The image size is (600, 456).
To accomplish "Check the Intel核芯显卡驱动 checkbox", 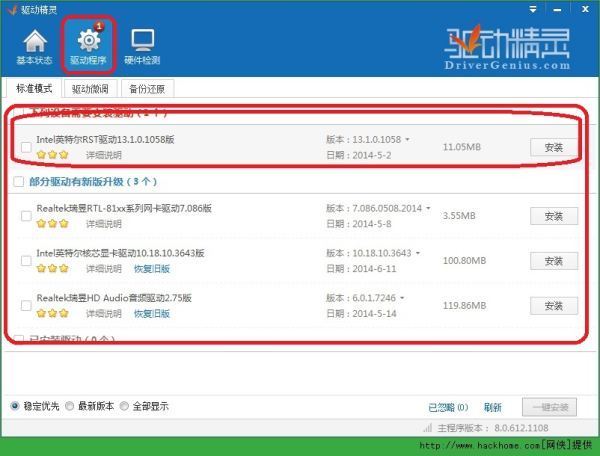I will coord(26,261).
